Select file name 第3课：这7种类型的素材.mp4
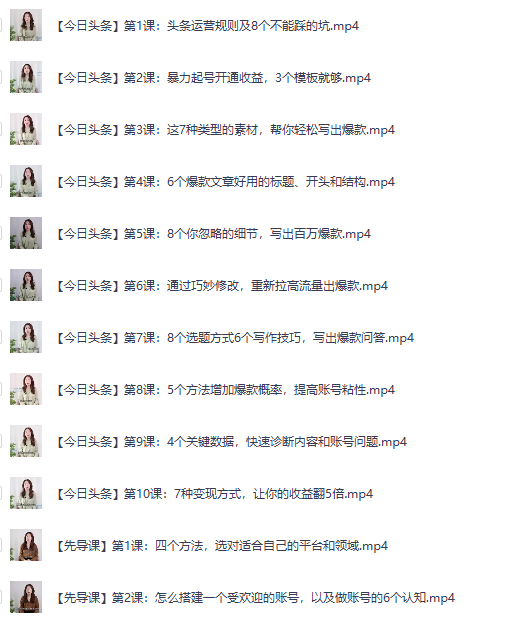Screen dimensions: 524x623 click(225, 130)
